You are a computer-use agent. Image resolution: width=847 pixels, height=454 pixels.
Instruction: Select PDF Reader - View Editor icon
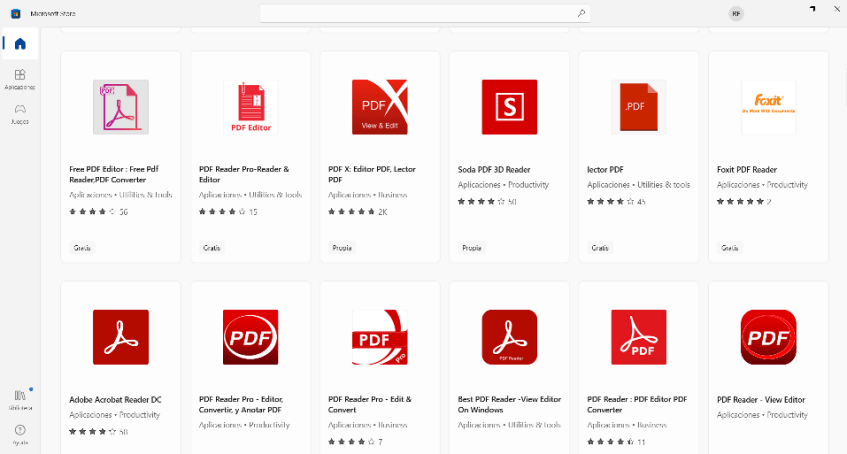click(768, 337)
